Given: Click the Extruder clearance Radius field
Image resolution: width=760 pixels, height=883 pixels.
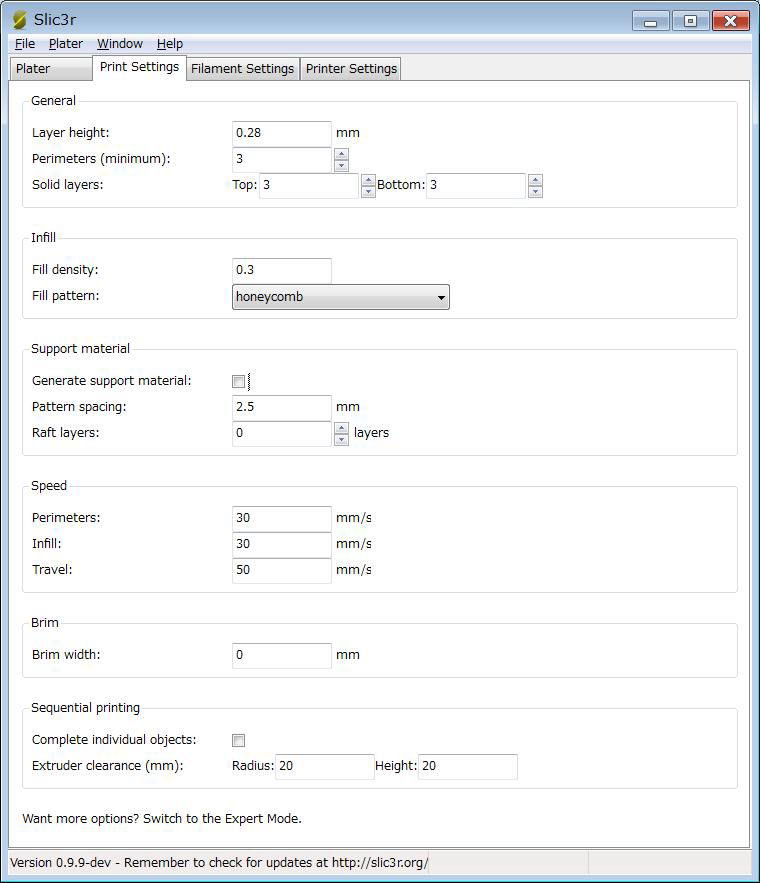Looking at the screenshot, I should [x=325, y=766].
